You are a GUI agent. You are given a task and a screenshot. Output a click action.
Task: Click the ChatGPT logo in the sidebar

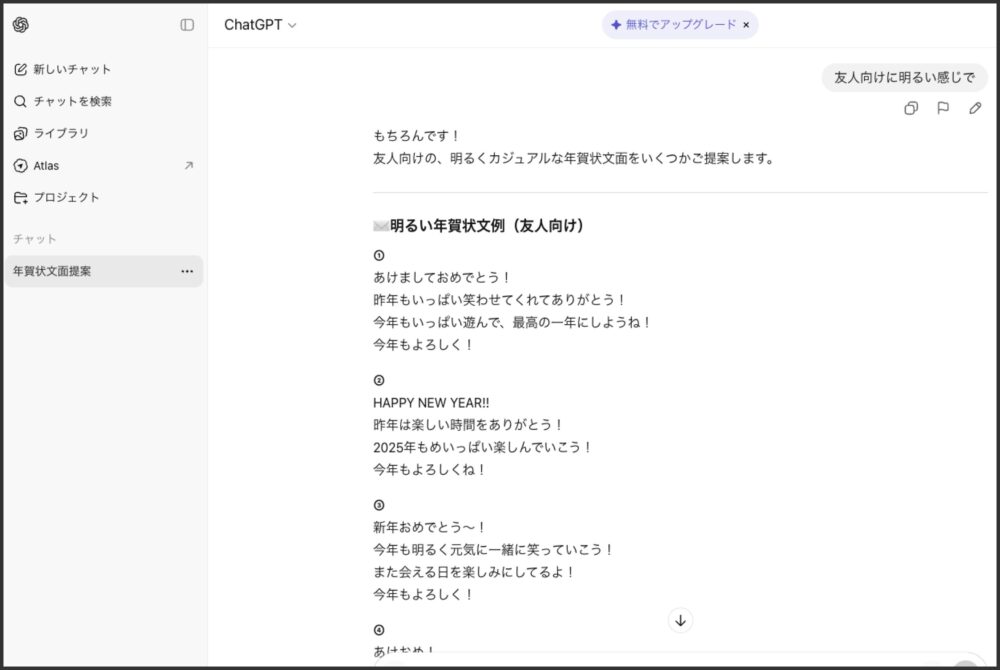(x=22, y=22)
